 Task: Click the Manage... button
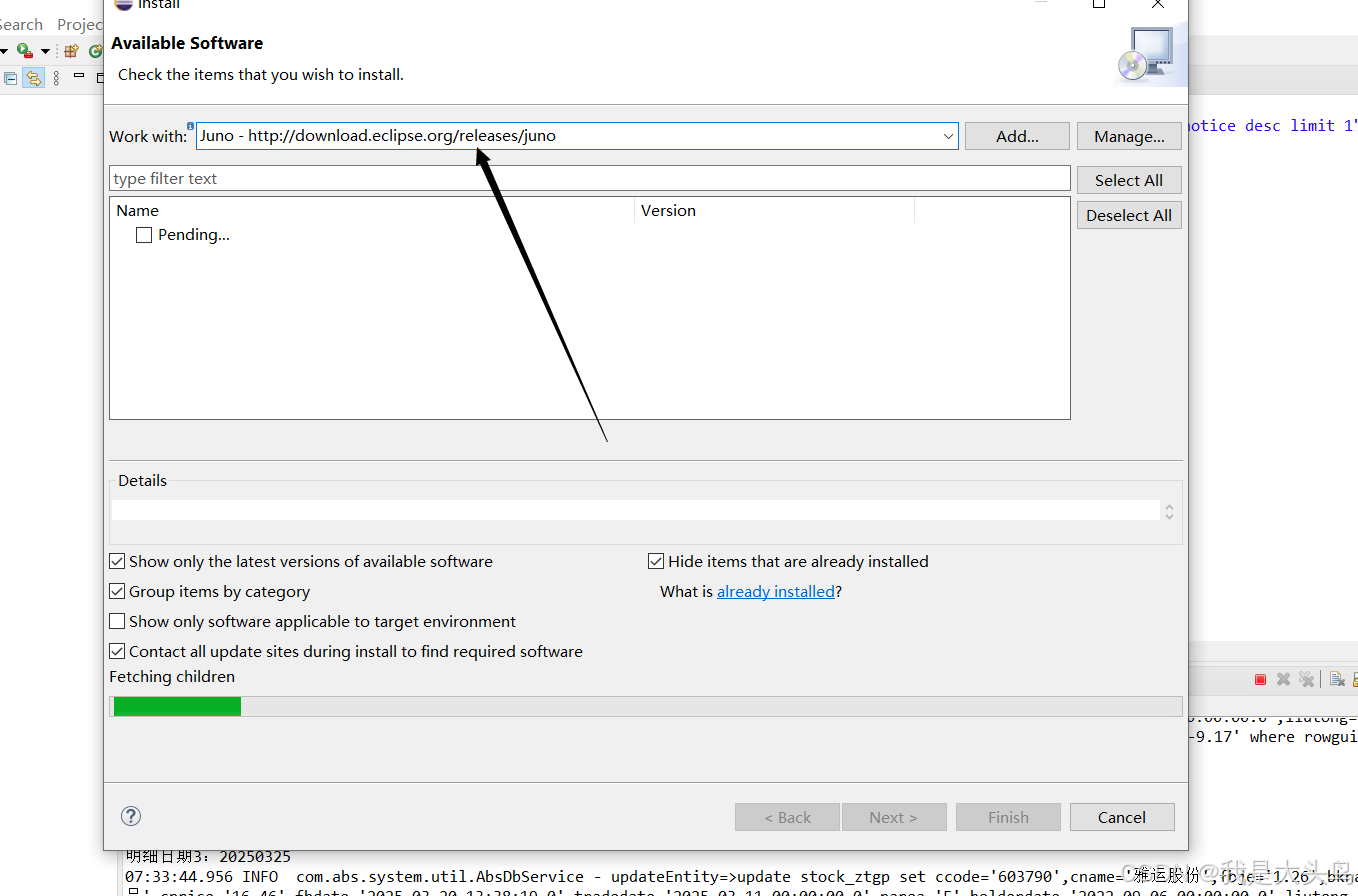1129,136
